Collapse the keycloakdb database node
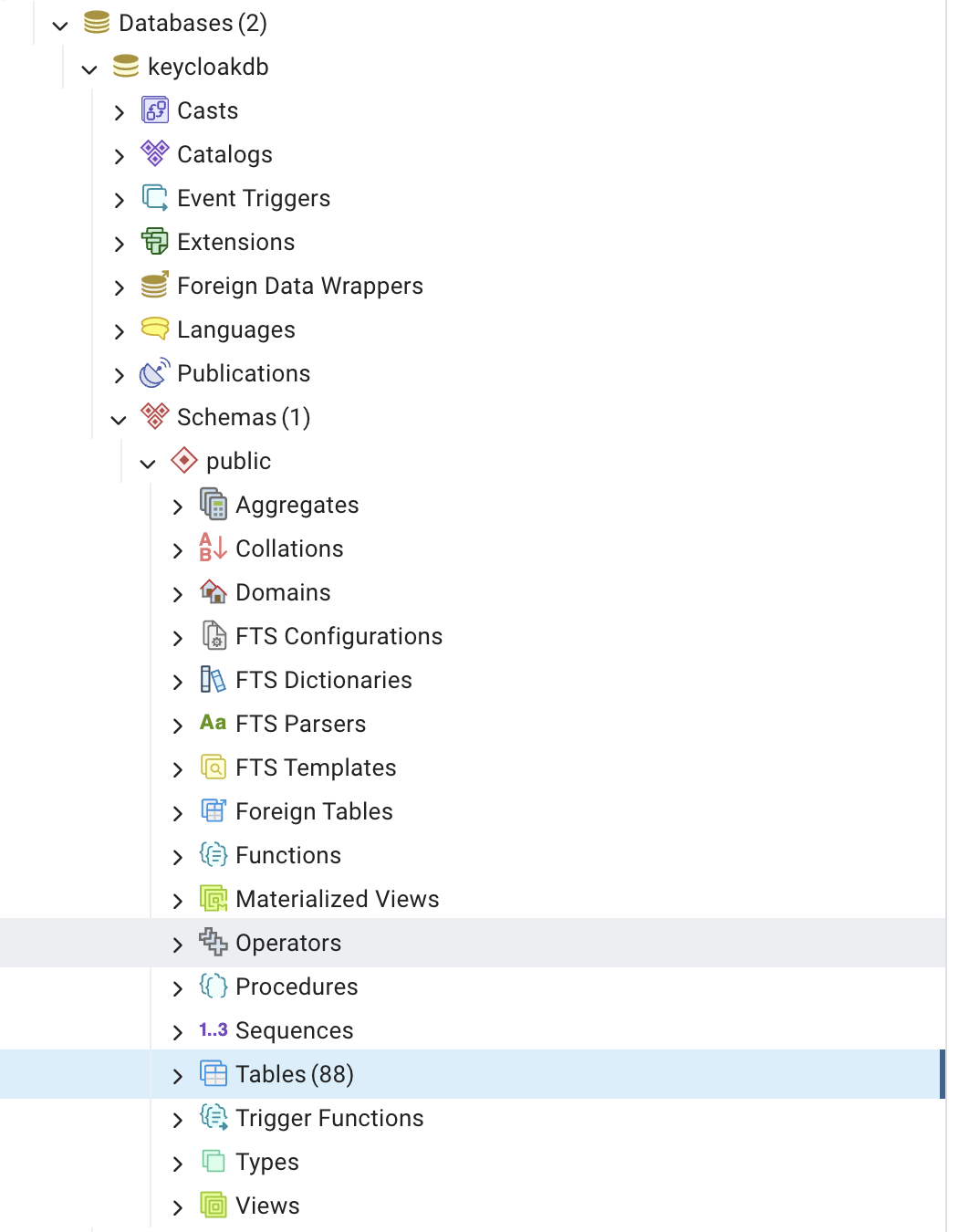Screen dimensions: 969x1232 coord(89,68)
